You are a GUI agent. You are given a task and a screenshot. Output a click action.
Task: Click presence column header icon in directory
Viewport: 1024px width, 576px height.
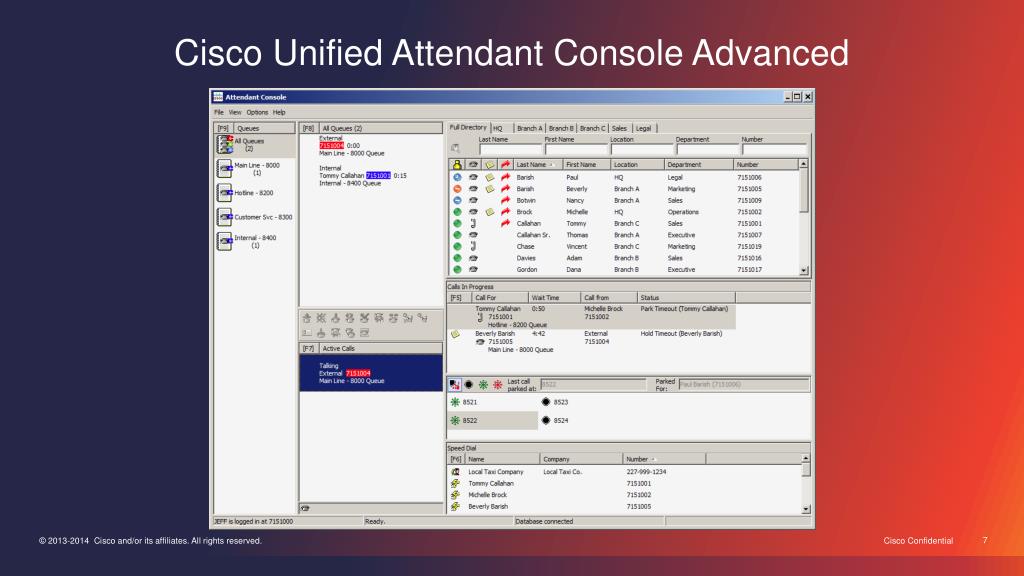457,165
